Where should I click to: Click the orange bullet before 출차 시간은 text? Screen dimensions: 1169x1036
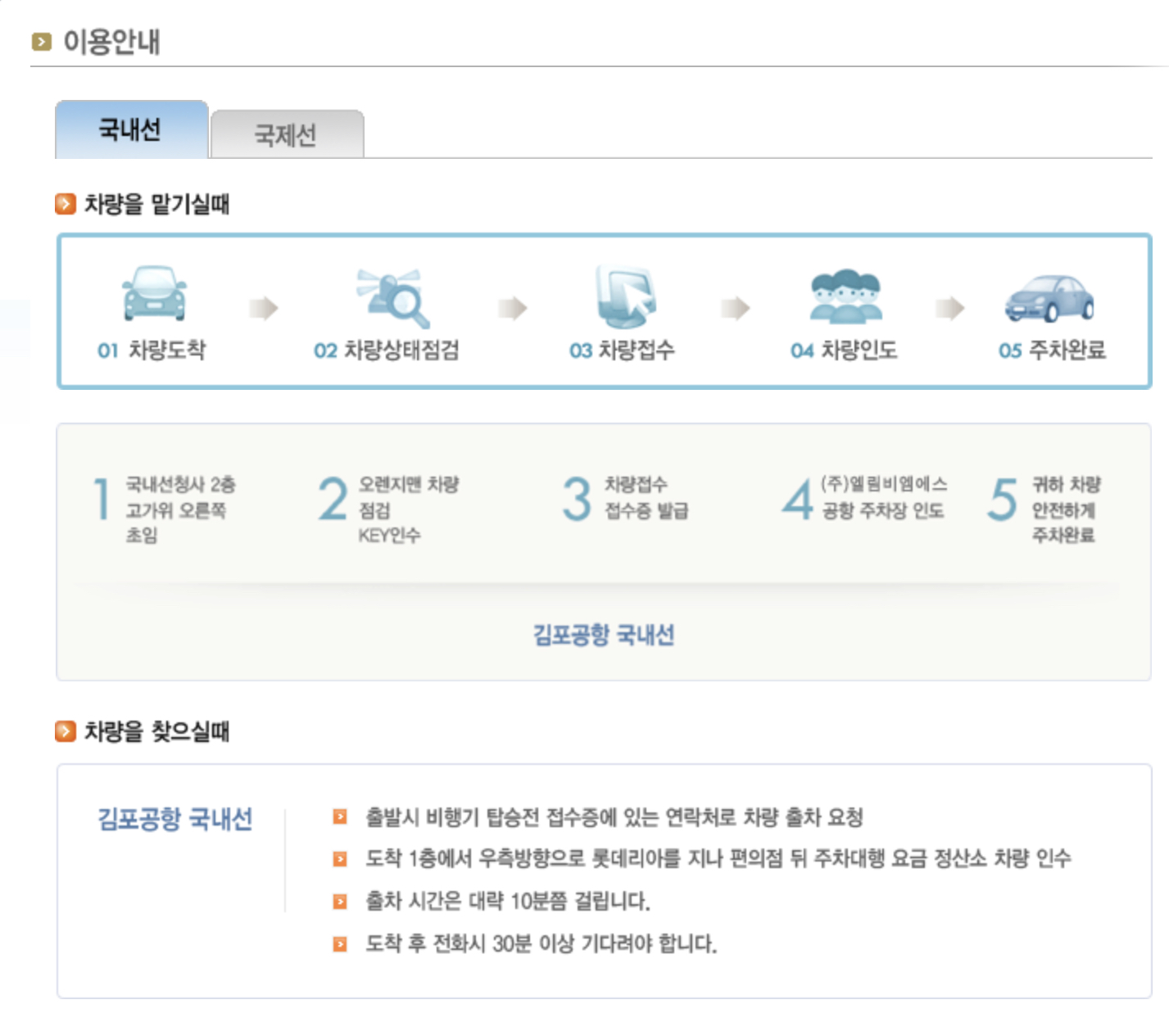(338, 902)
